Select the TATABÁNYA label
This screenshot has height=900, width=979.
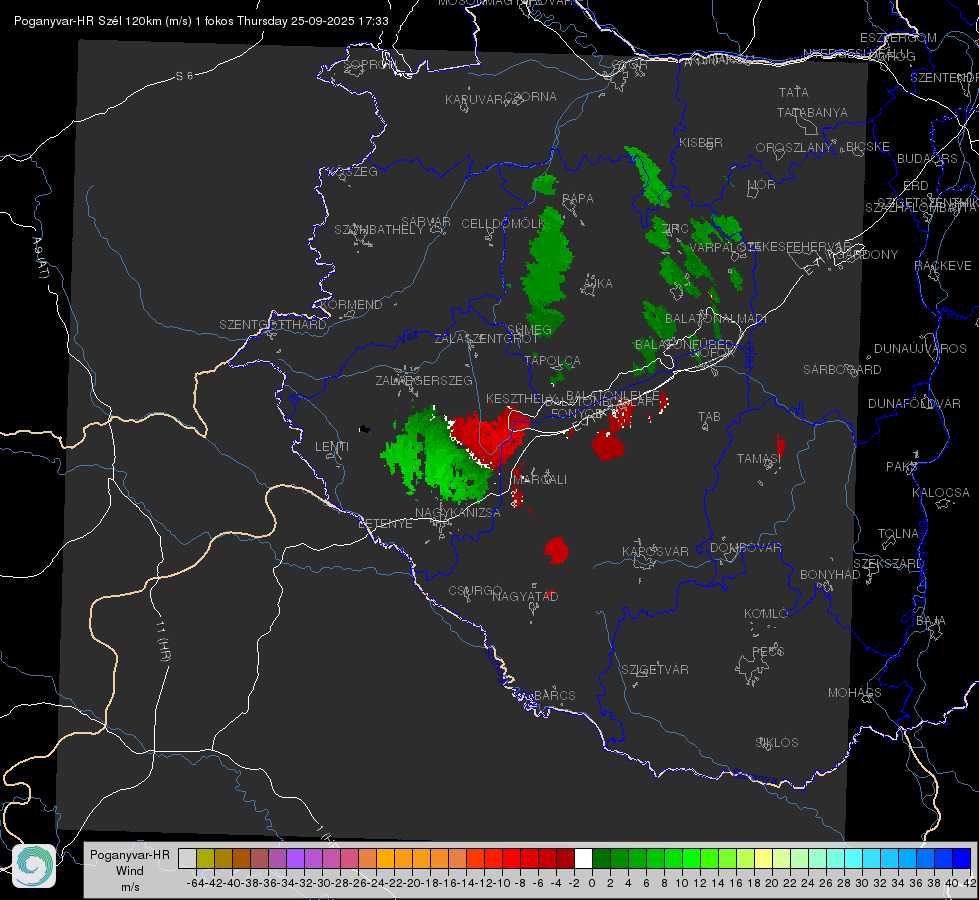(x=812, y=112)
